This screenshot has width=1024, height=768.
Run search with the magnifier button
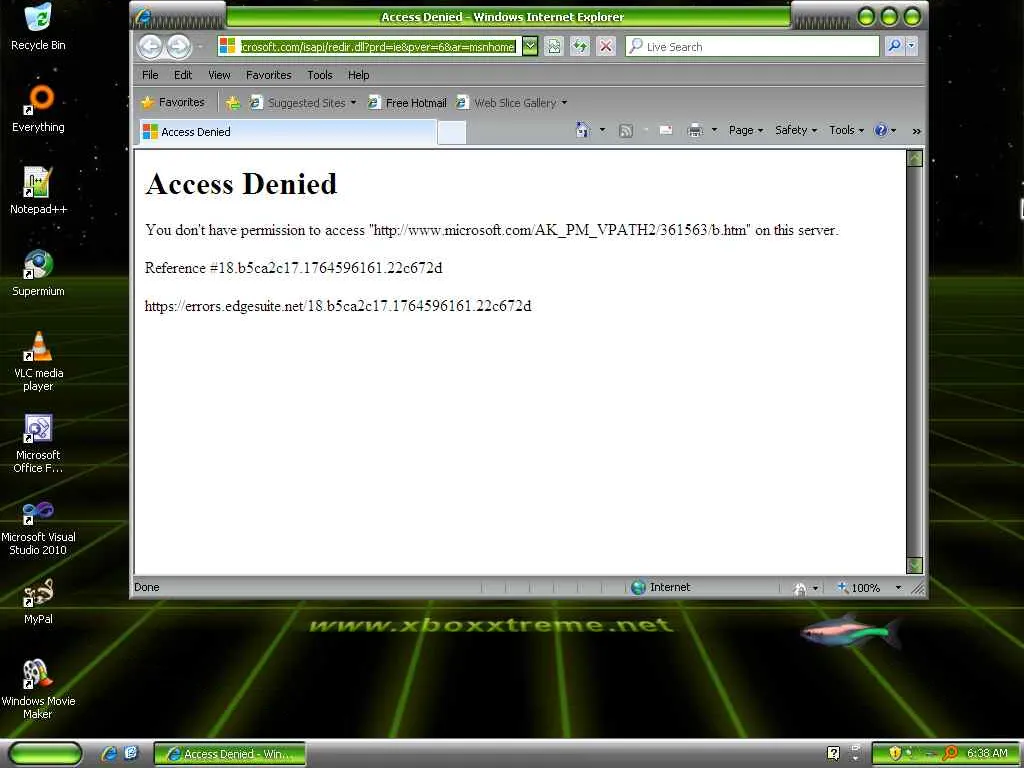894,46
